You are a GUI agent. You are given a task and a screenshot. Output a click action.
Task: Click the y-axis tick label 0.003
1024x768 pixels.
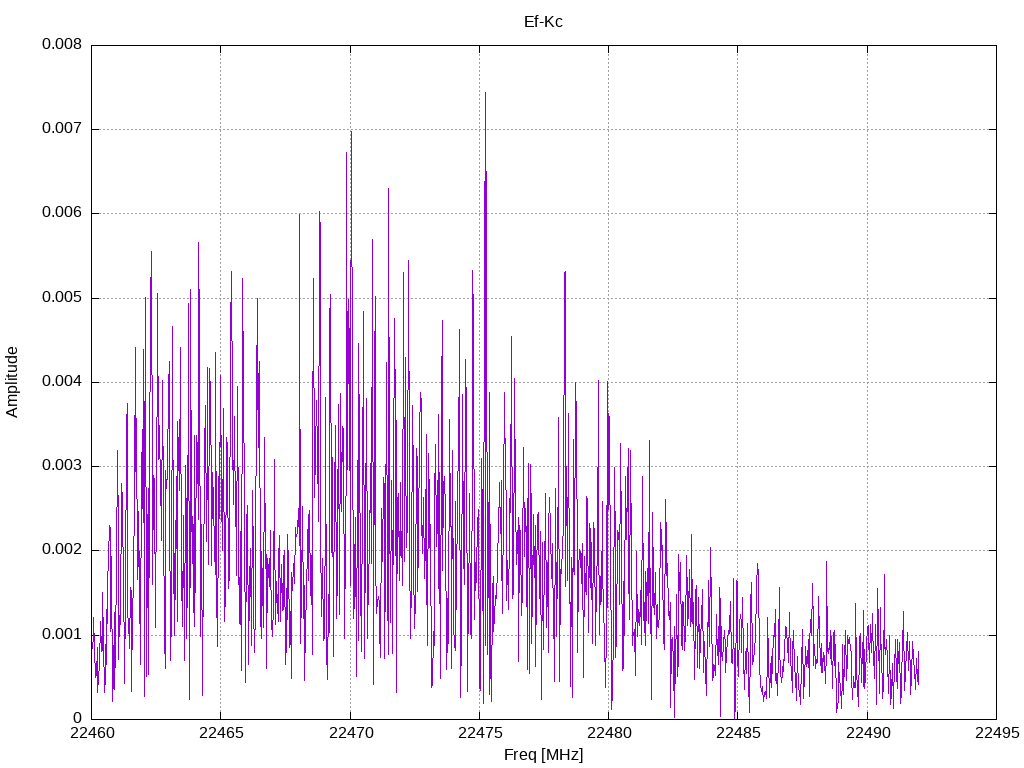click(62, 466)
